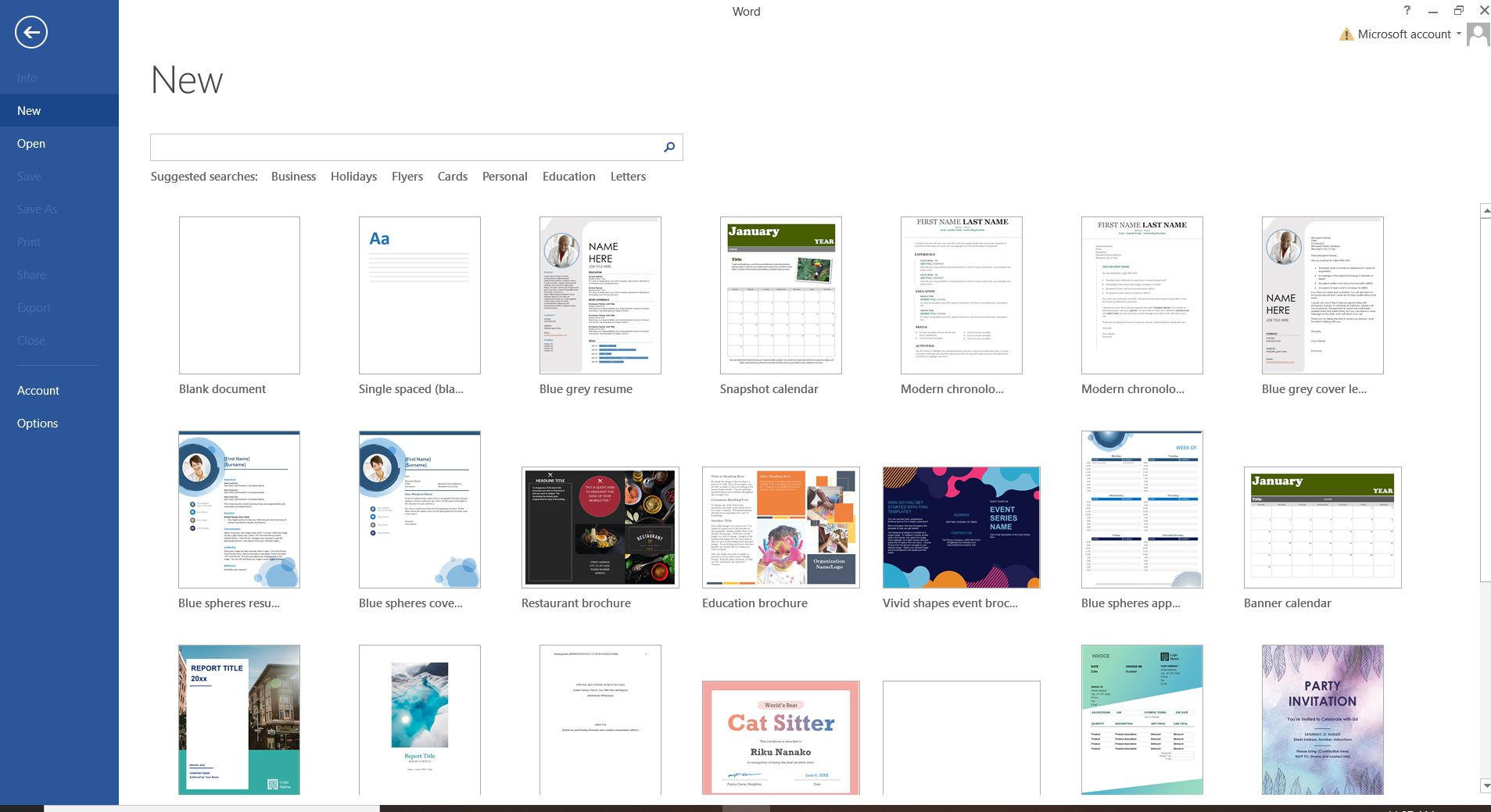Open the Help question mark icon
The image size is (1491, 812).
pos(1407,10)
